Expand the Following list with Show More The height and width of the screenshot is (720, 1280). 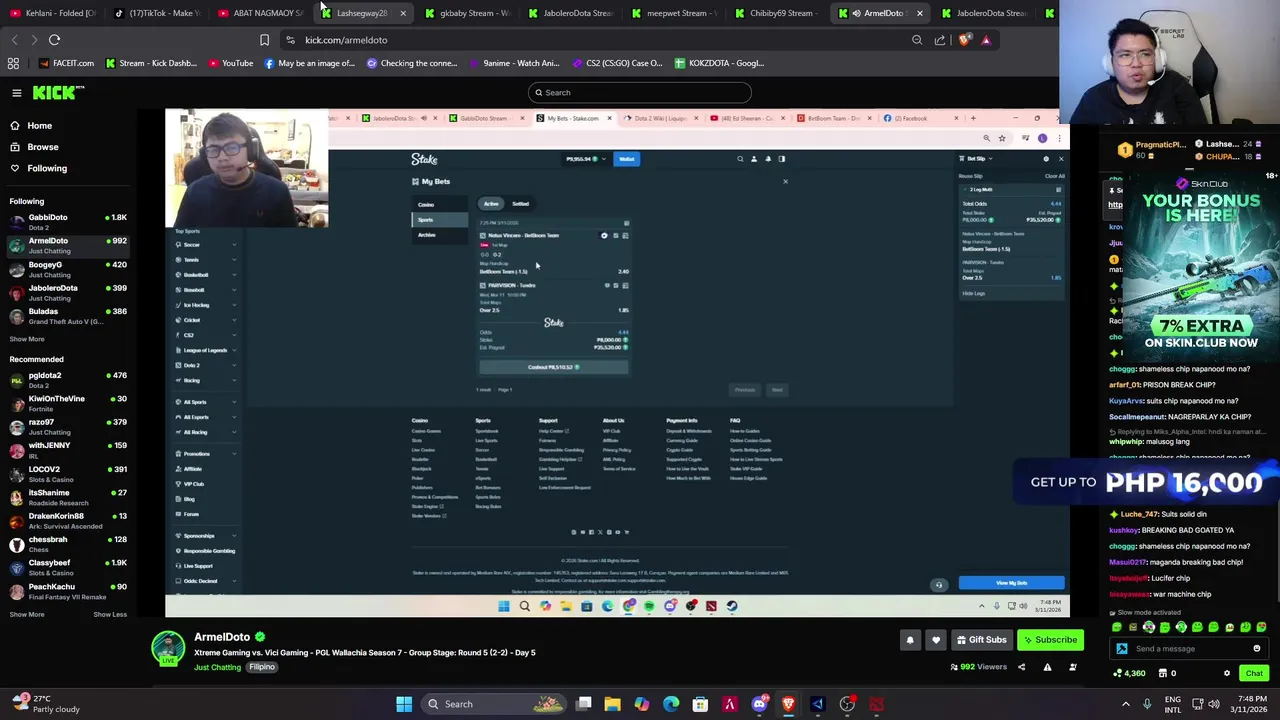(27, 339)
